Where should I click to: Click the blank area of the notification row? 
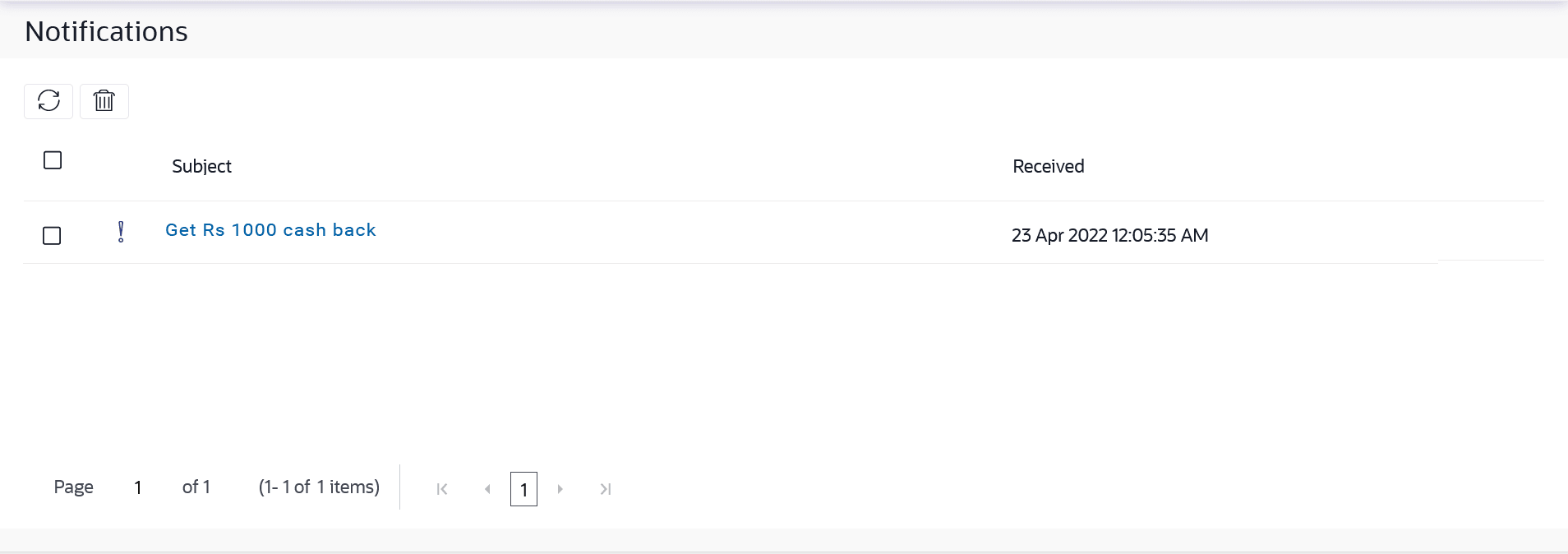pyautogui.click(x=690, y=233)
